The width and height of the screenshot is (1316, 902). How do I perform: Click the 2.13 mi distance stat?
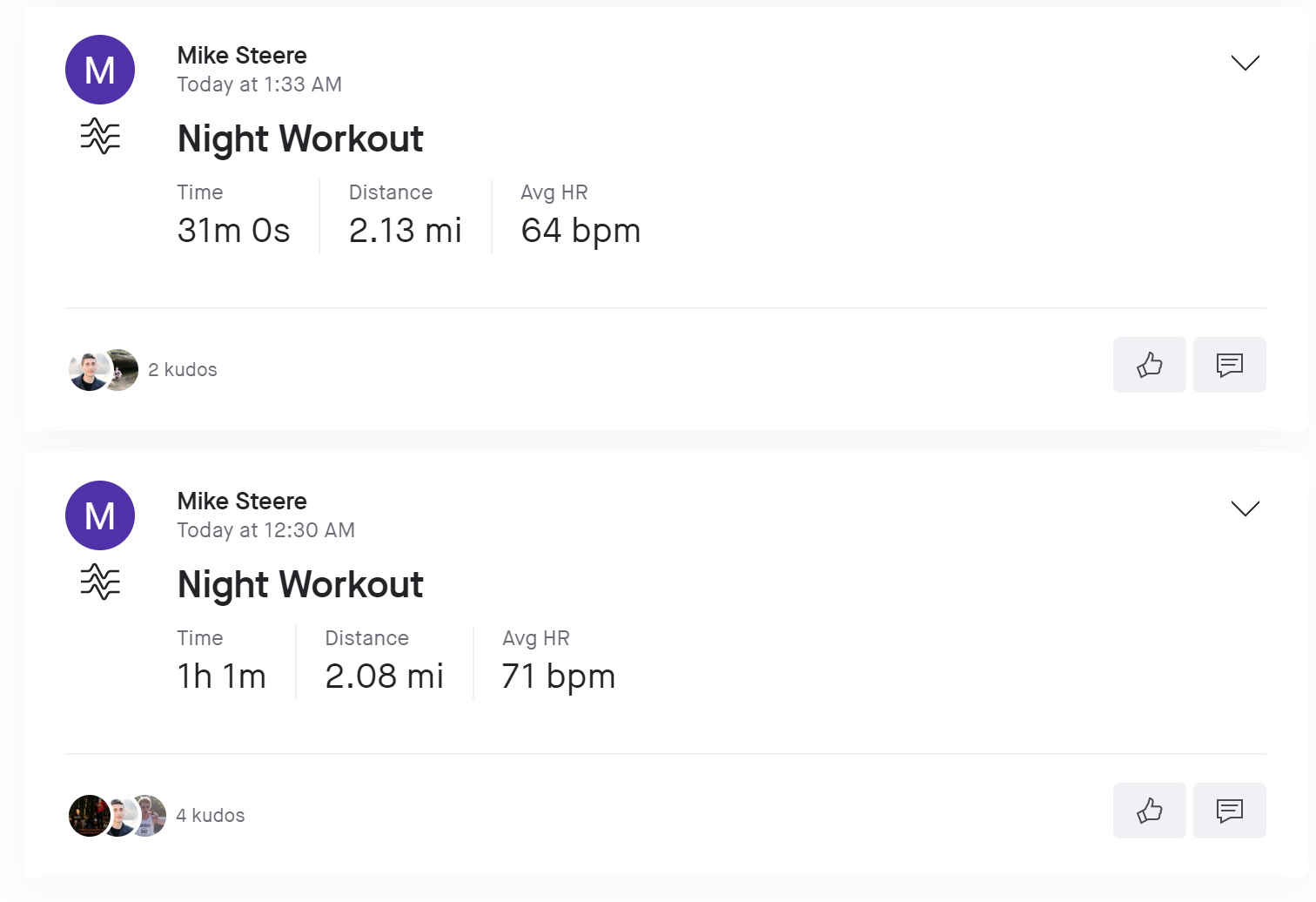coord(405,231)
